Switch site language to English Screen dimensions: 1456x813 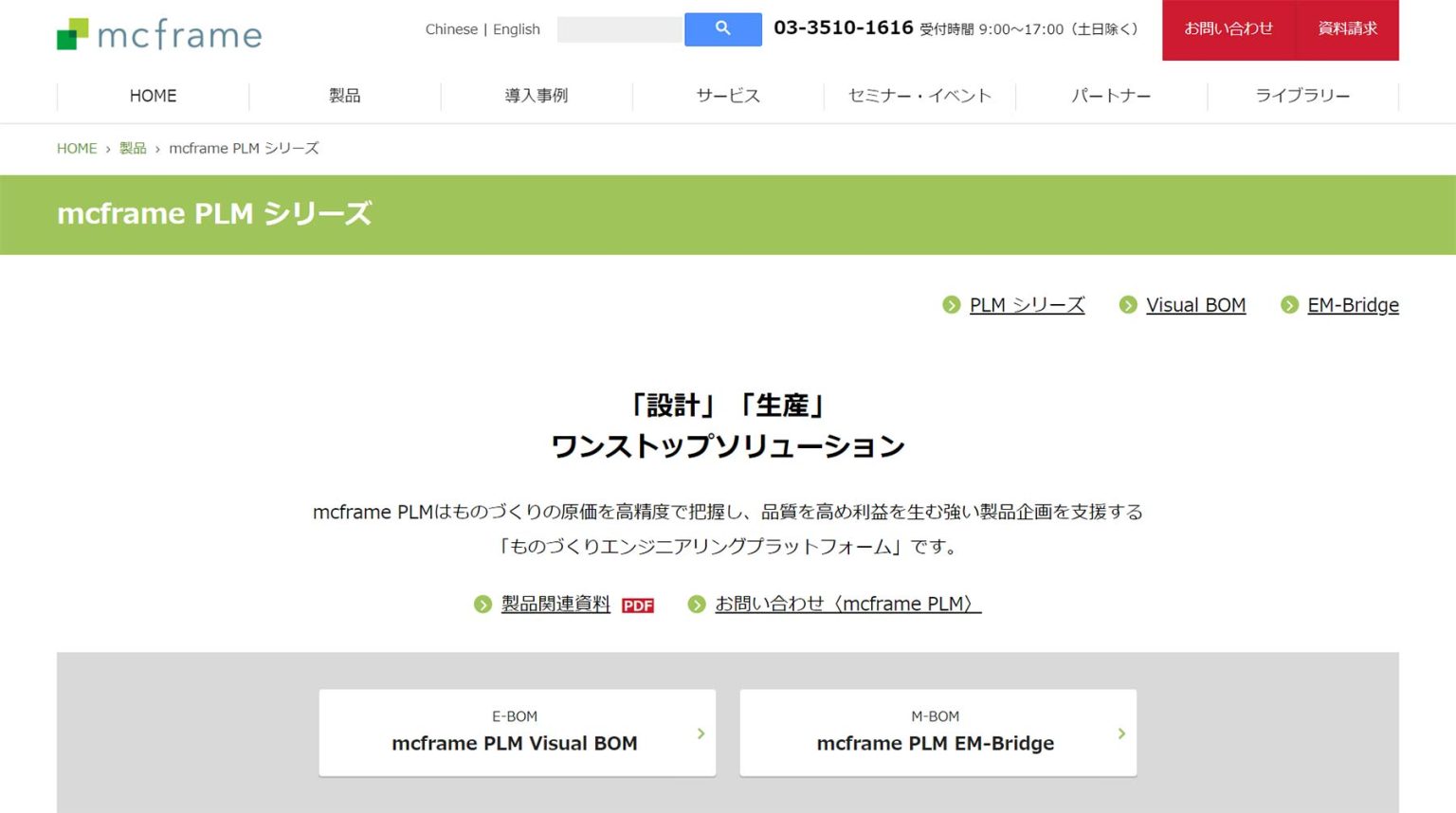click(517, 29)
